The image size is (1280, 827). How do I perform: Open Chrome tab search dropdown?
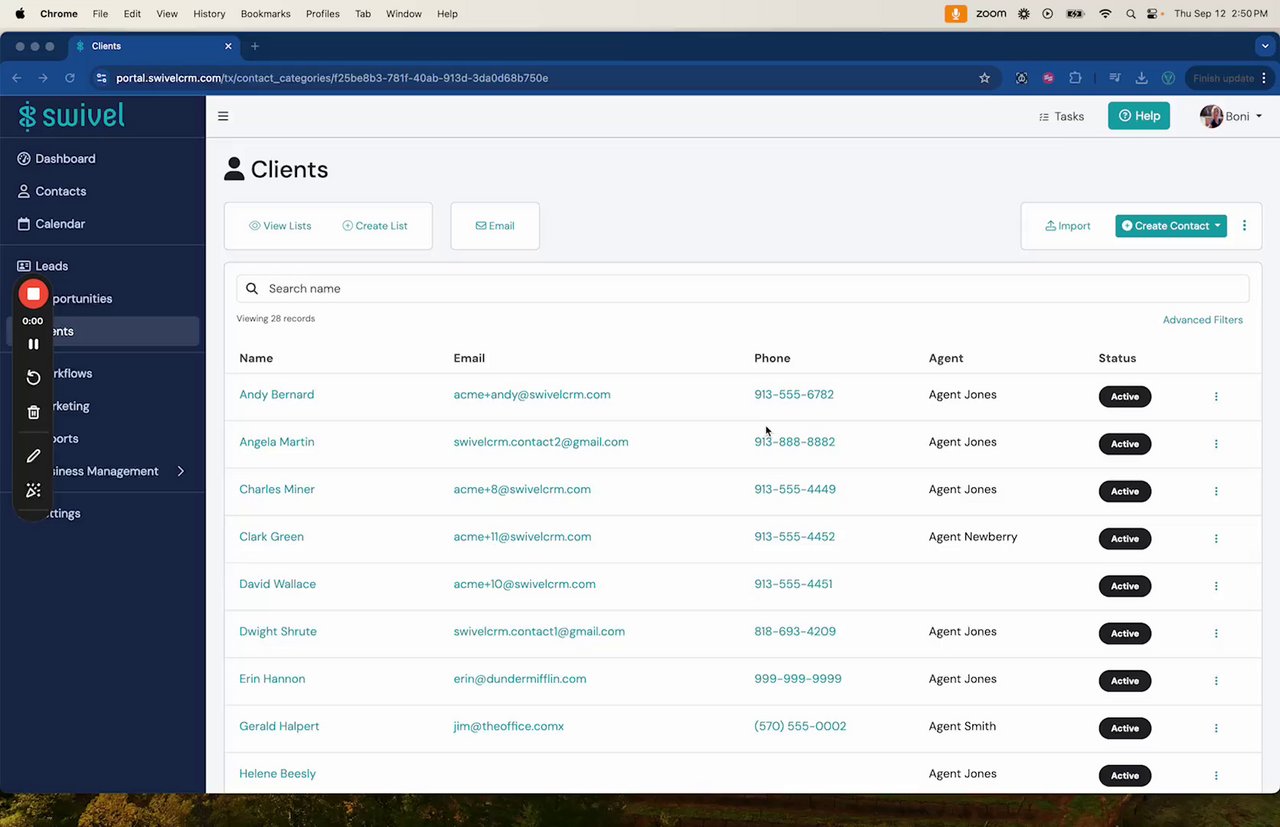coord(1265,46)
